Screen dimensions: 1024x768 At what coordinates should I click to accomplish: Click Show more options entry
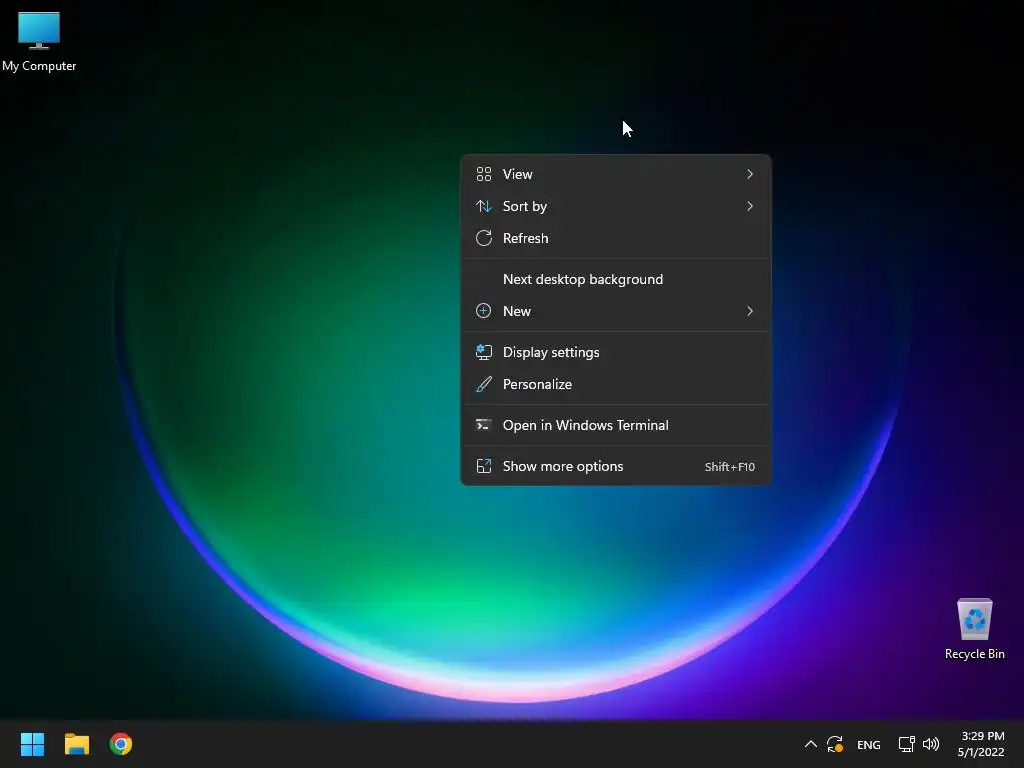616,467
